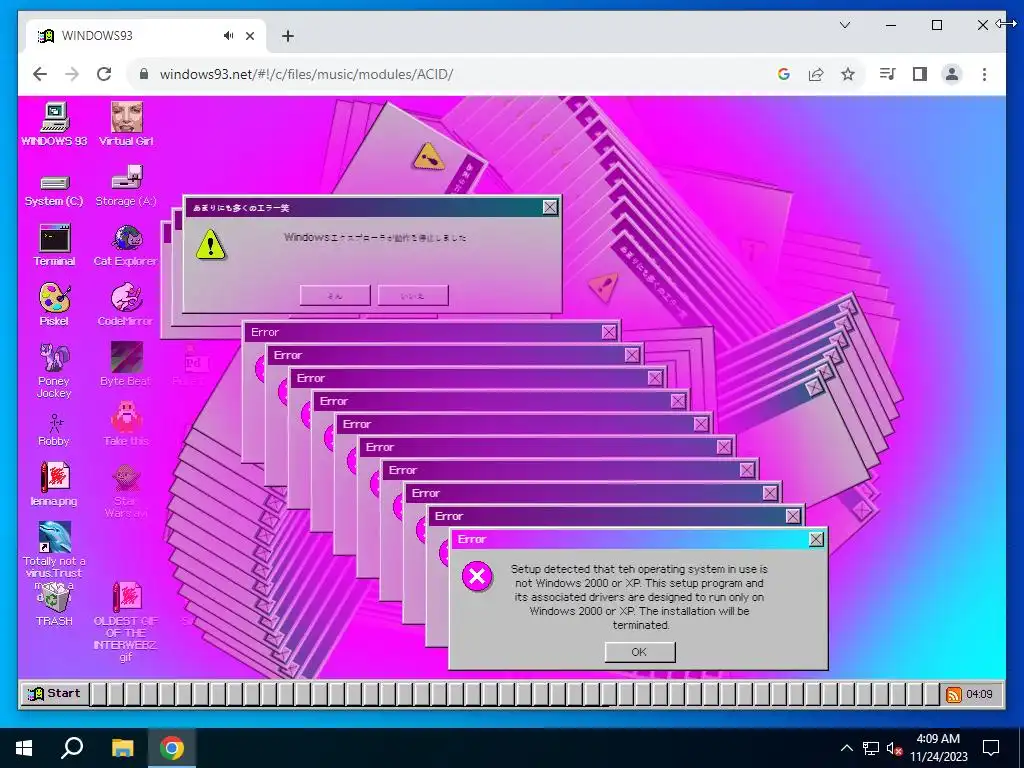Toggle the Chrome side panel
1024x768 pixels.
pos(920,74)
